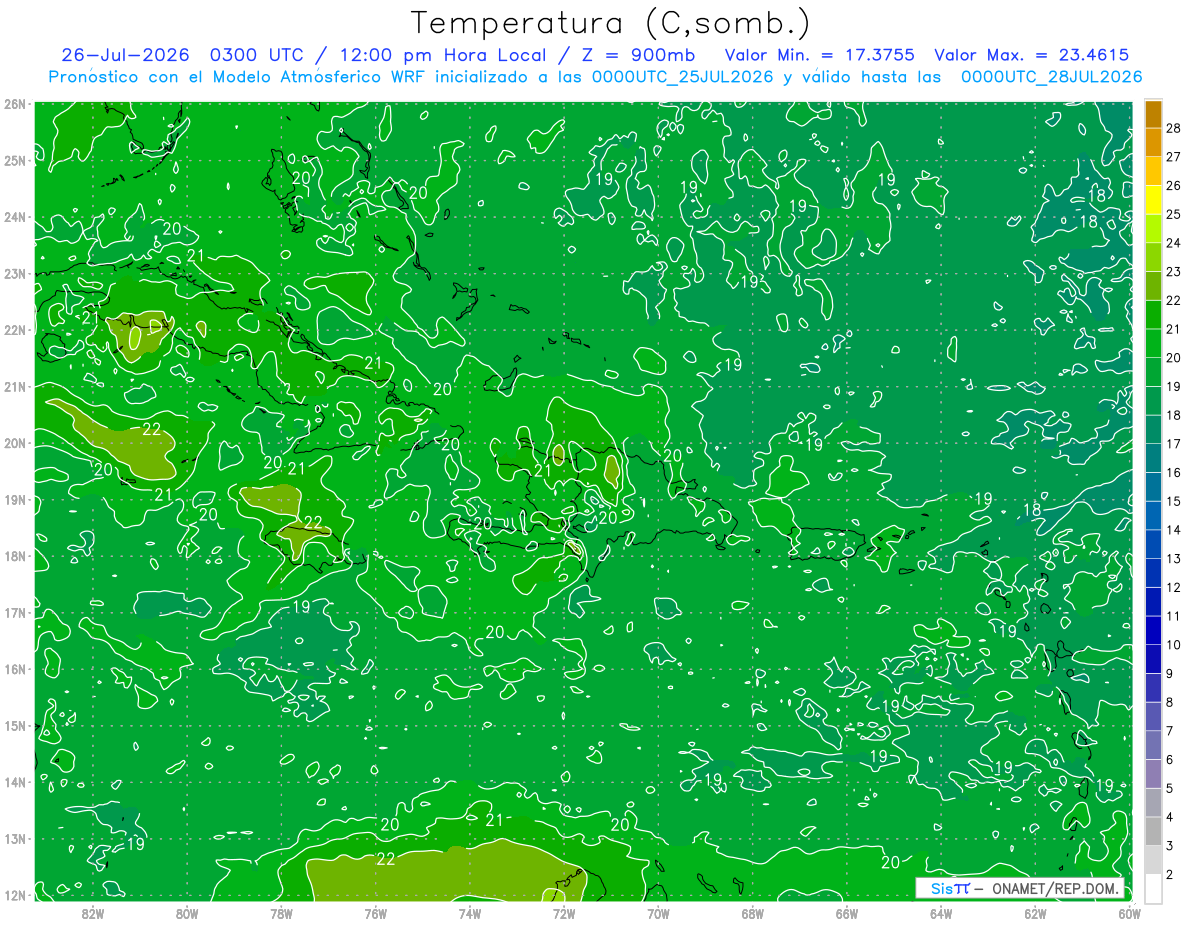
Task: Click the 62W longitude axis label
Action: point(1035,913)
